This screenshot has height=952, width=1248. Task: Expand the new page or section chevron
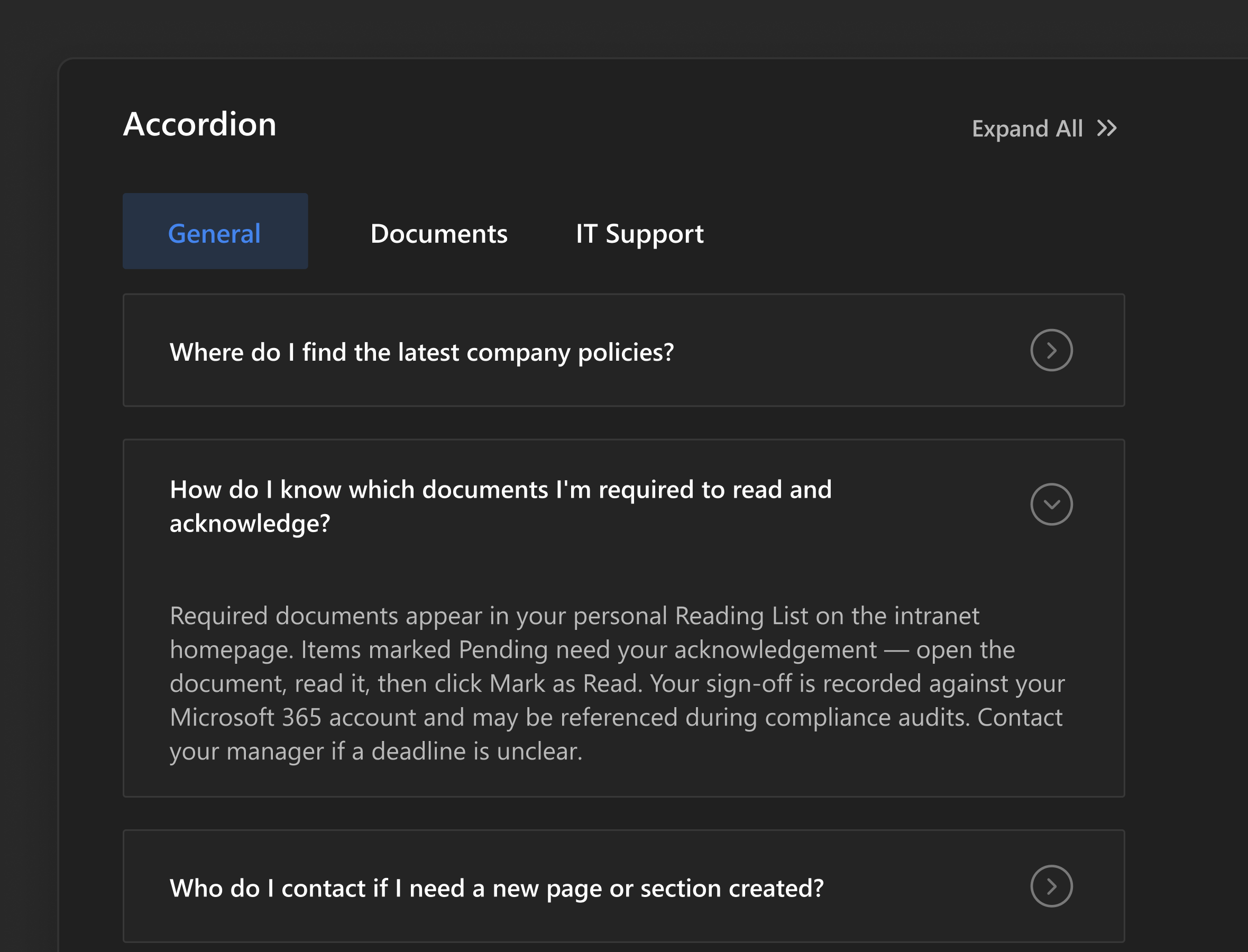(x=1051, y=886)
